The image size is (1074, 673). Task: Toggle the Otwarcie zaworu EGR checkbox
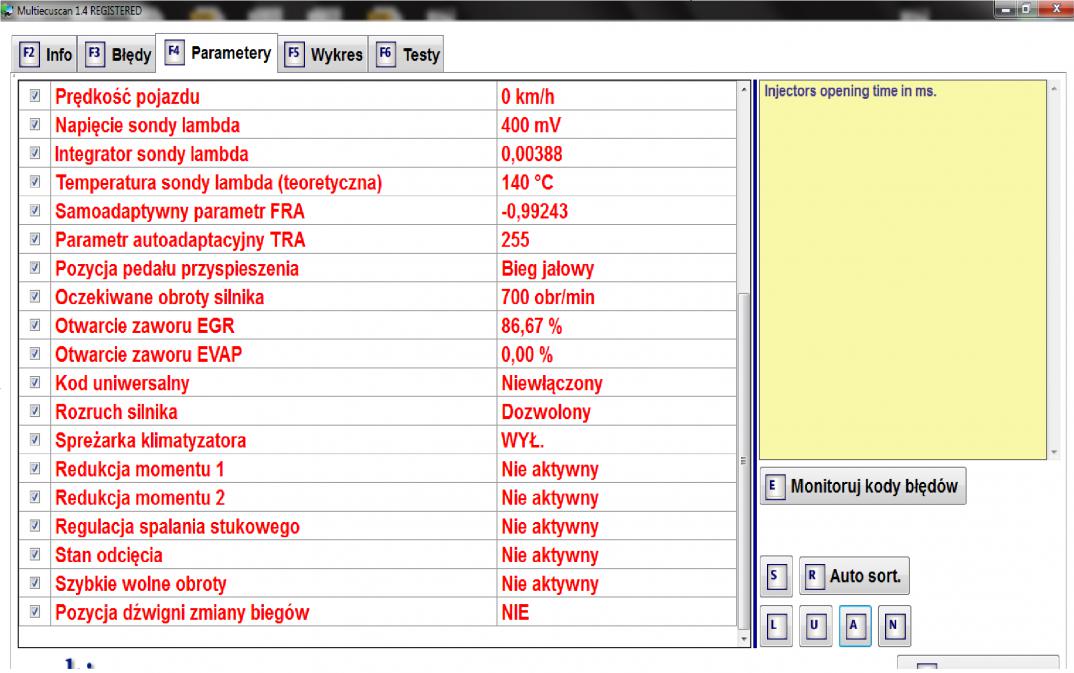coord(35,327)
